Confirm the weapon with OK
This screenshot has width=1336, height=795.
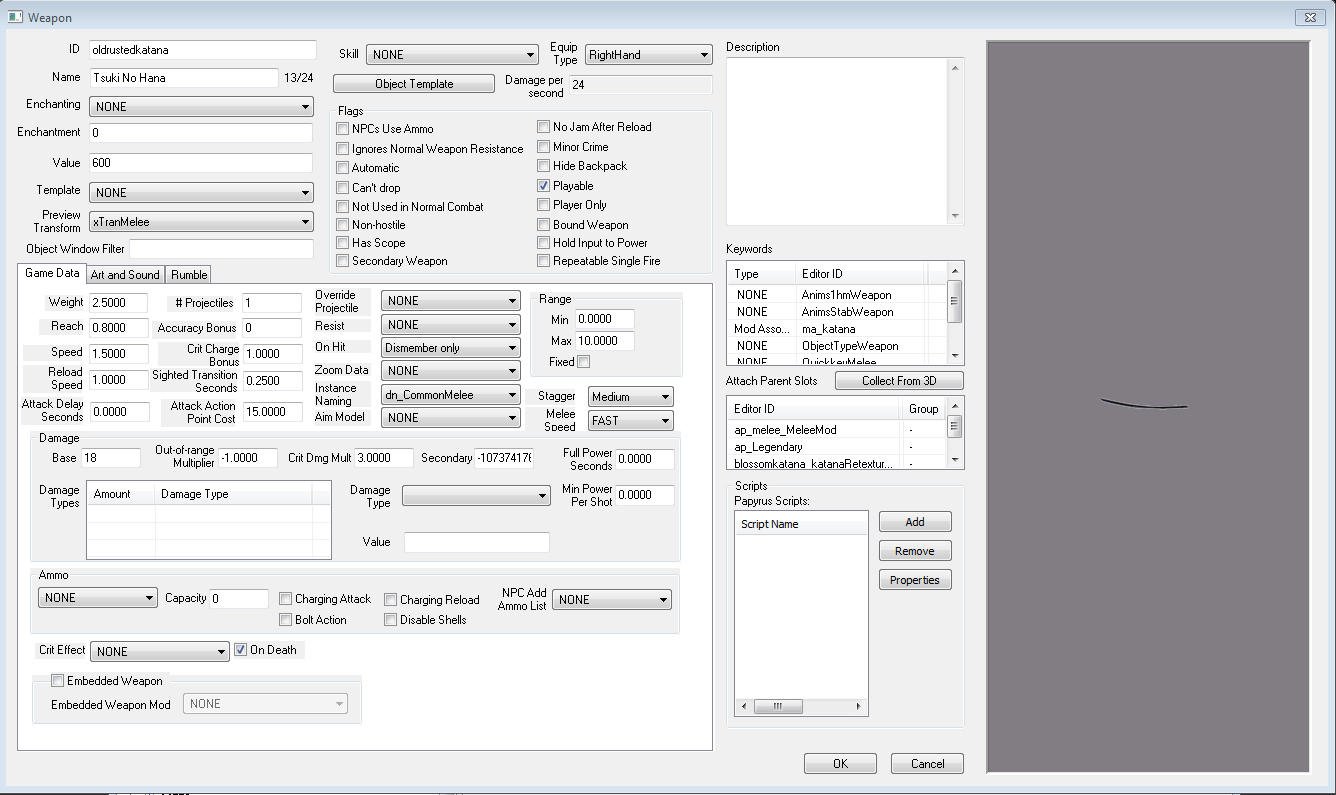[x=840, y=764]
